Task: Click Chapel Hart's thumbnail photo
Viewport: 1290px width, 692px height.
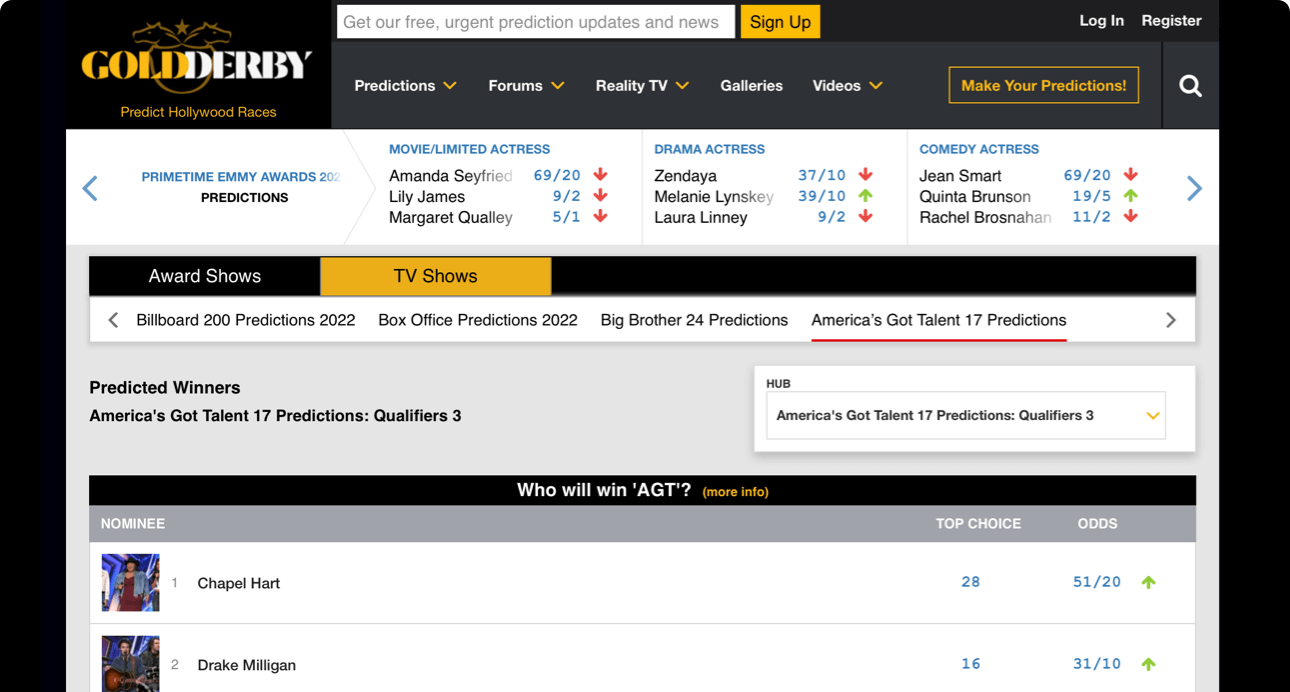Action: [x=130, y=583]
